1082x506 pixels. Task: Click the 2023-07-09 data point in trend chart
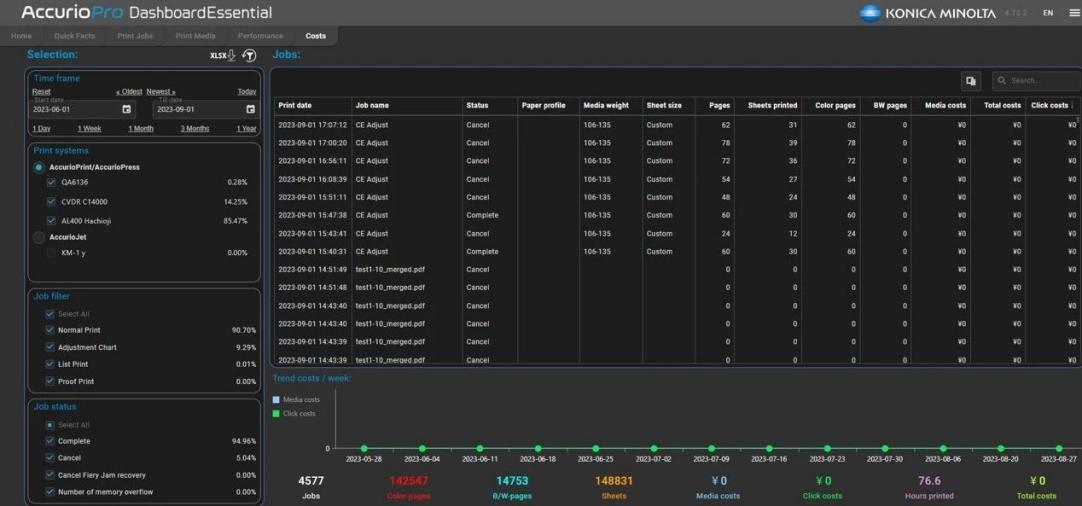click(x=711, y=449)
